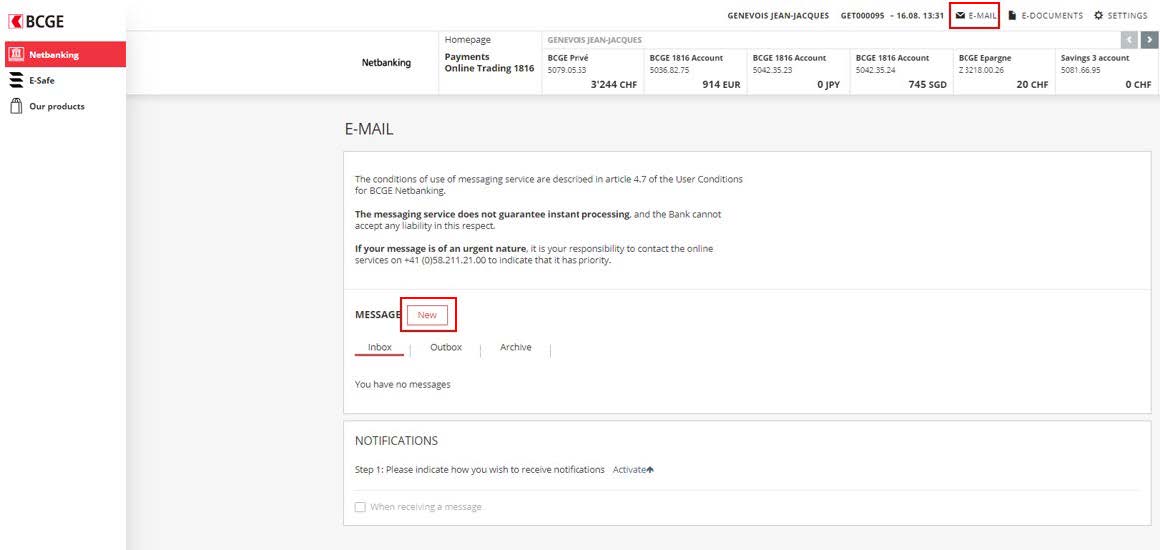This screenshot has width=1160, height=550.
Task: Click the envelope icon beside E-MAIL
Action: pyautogui.click(x=960, y=16)
